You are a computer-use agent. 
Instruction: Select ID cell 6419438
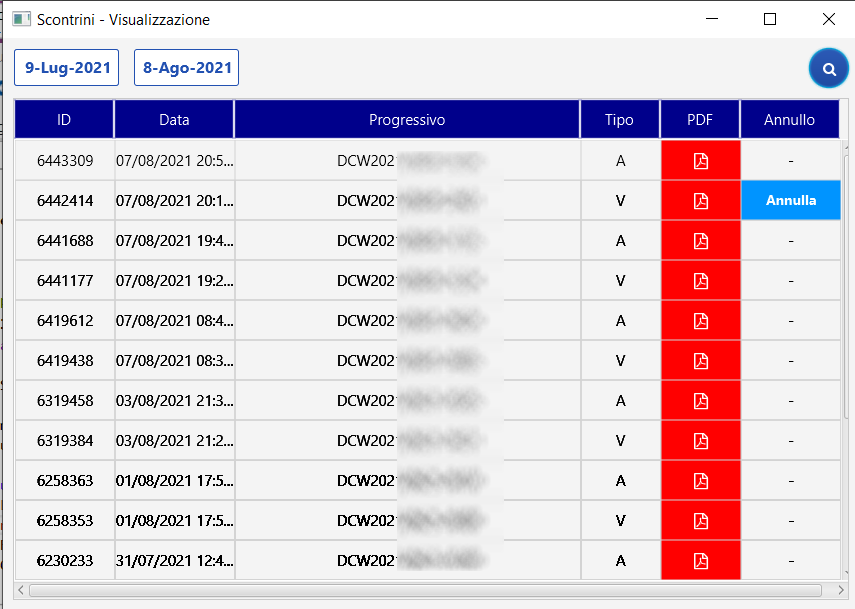pyautogui.click(x=65, y=360)
